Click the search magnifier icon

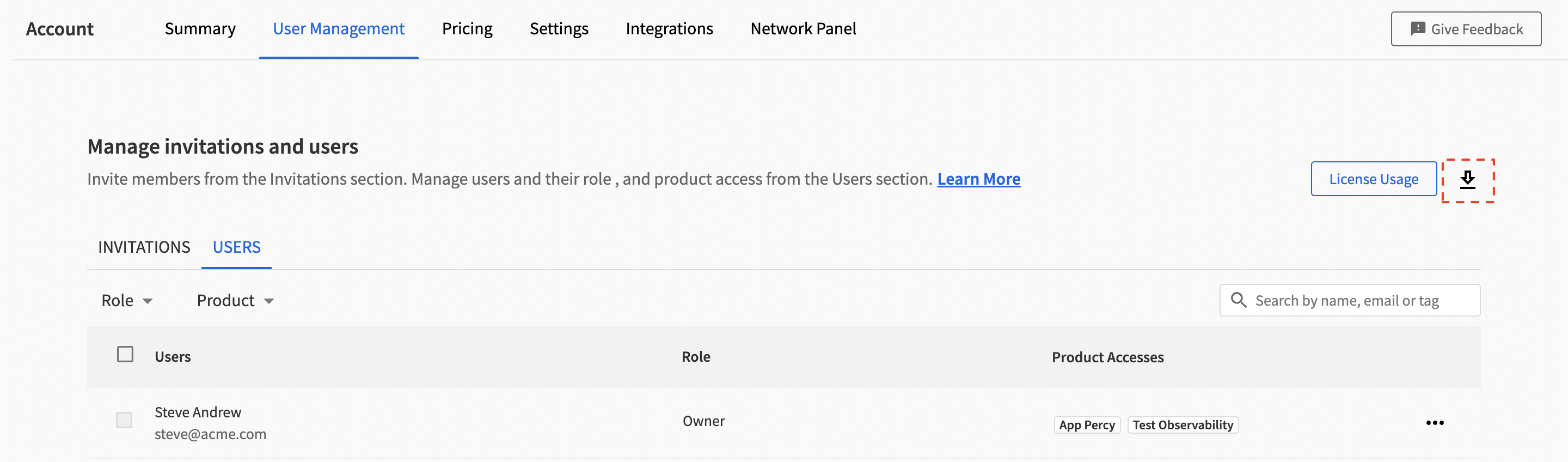click(x=1238, y=300)
